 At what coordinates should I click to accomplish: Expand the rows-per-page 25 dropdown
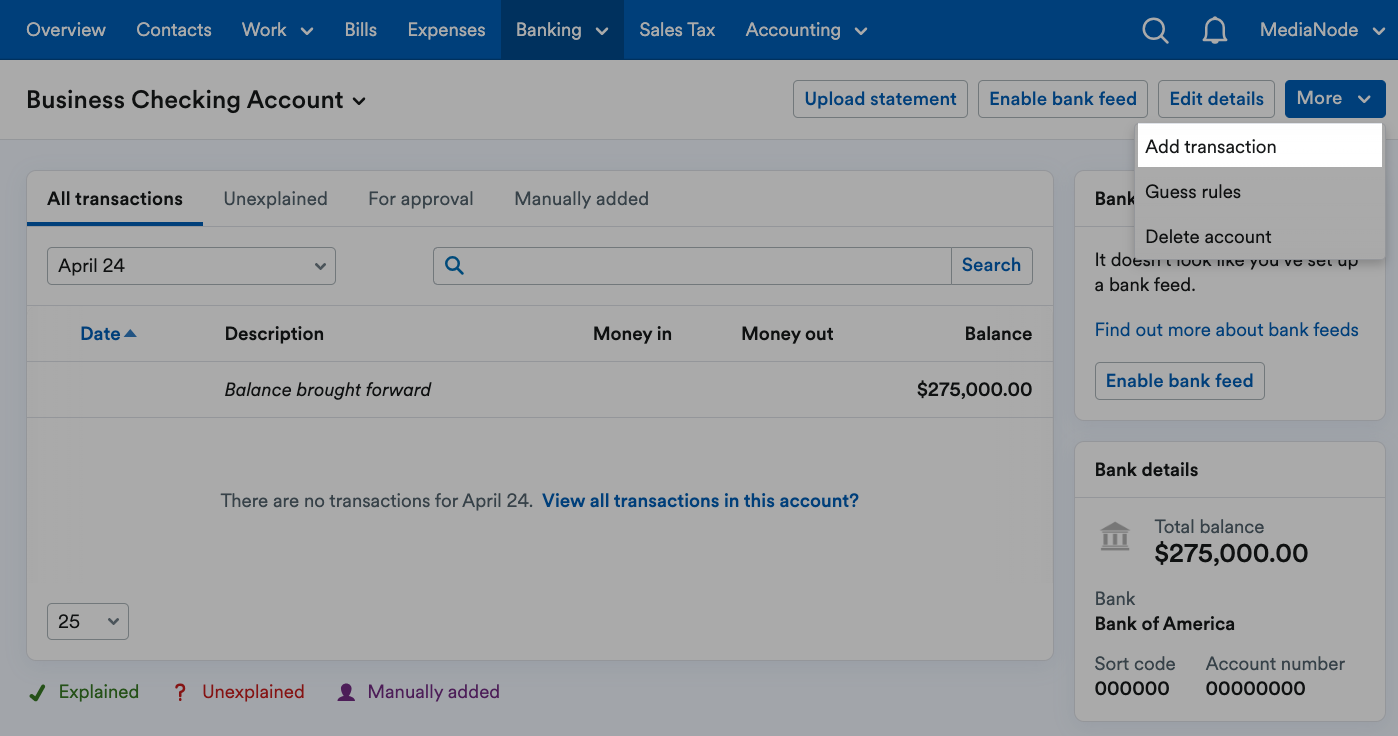coord(87,621)
